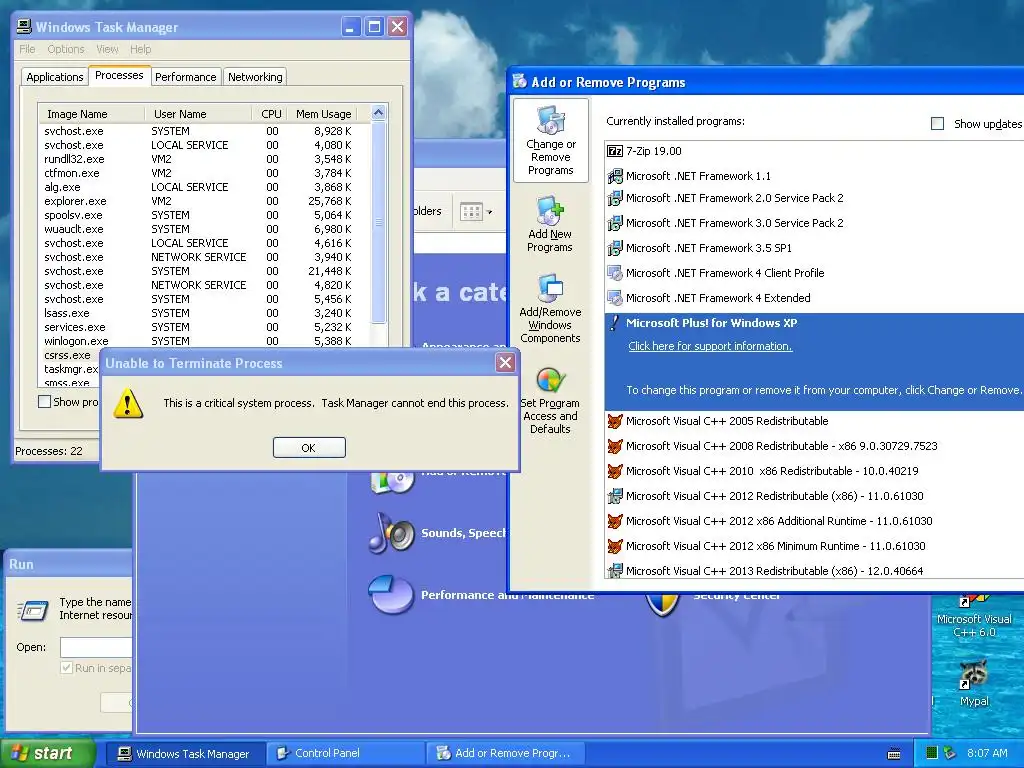Switch to Control Panel taskbar button
Viewport: 1024px width, 768px height.
346,753
